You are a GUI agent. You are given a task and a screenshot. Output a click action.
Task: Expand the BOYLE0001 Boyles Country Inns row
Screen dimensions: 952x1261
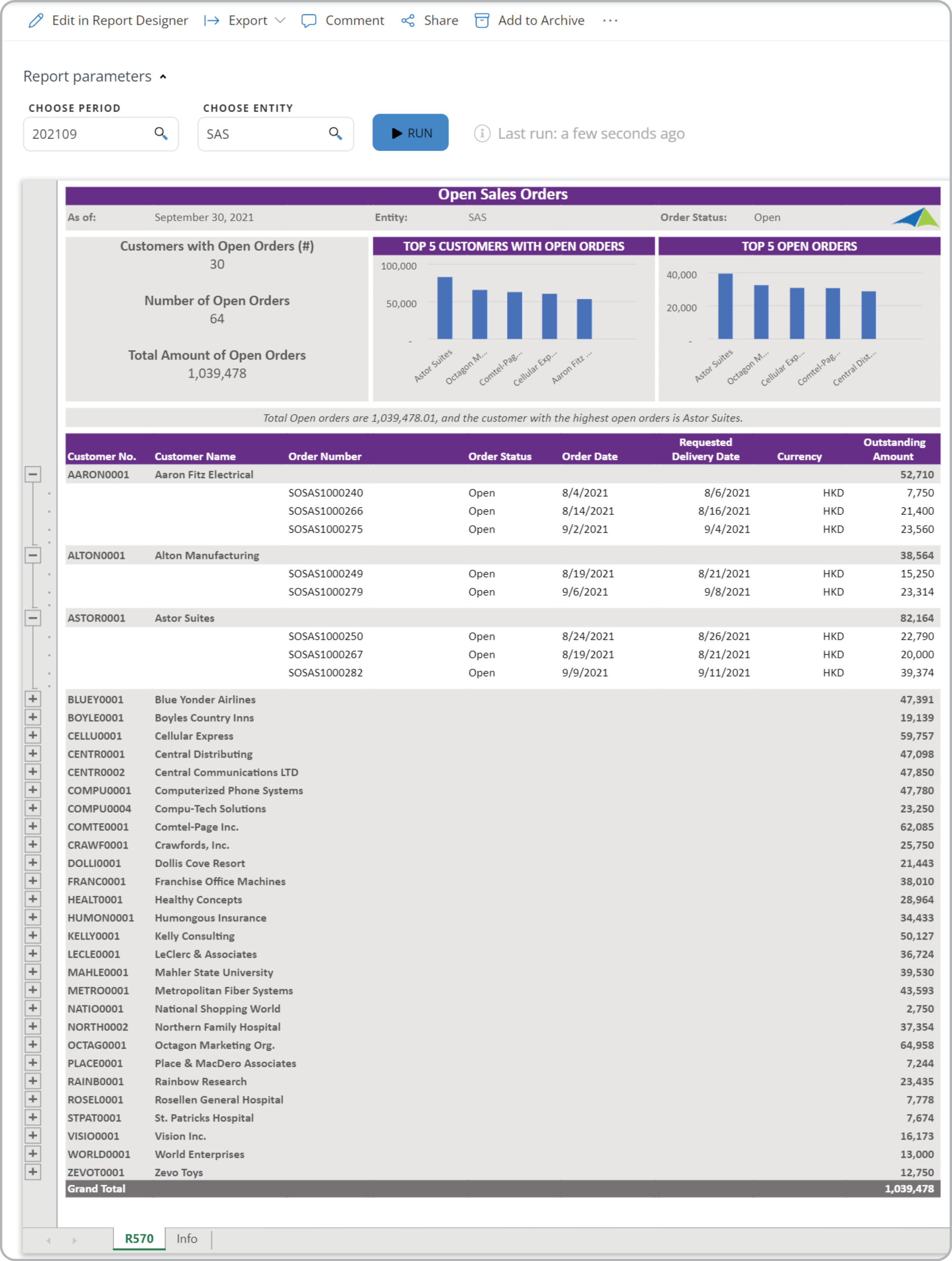point(33,717)
